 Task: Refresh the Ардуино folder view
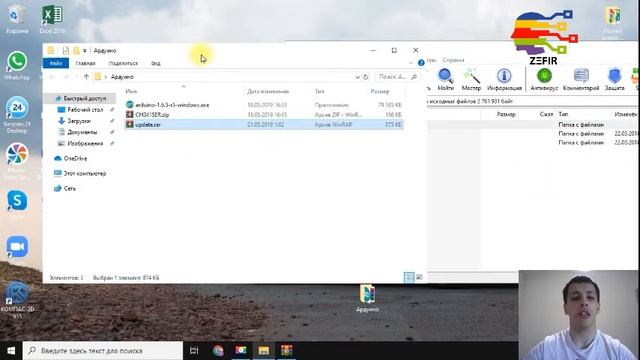[x=366, y=77]
